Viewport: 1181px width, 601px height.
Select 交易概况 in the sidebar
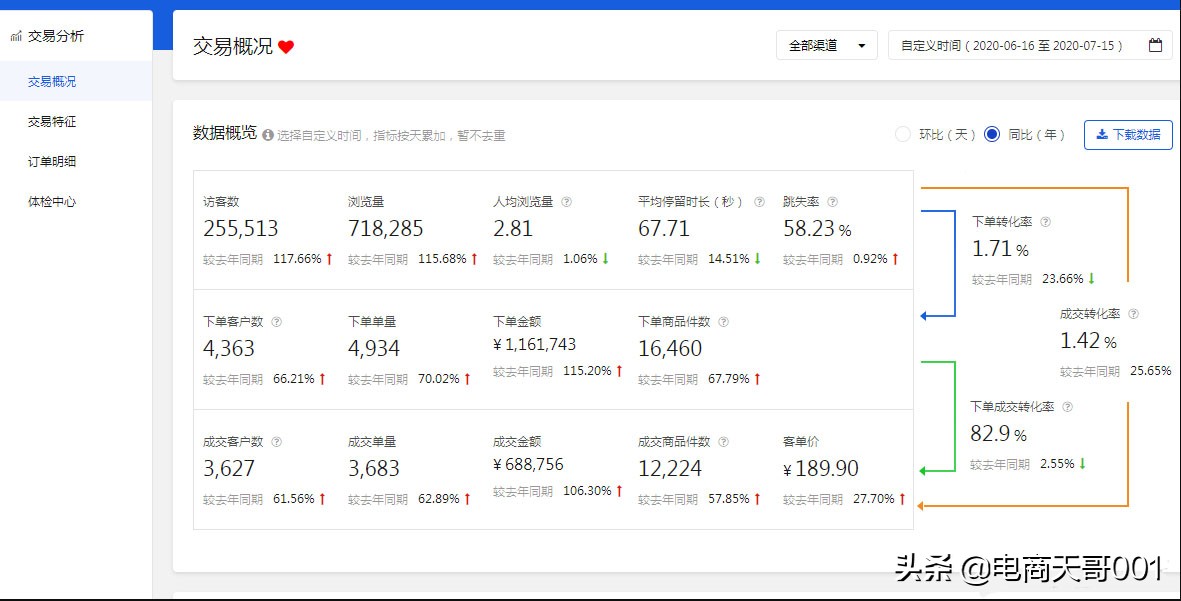[x=51, y=81]
